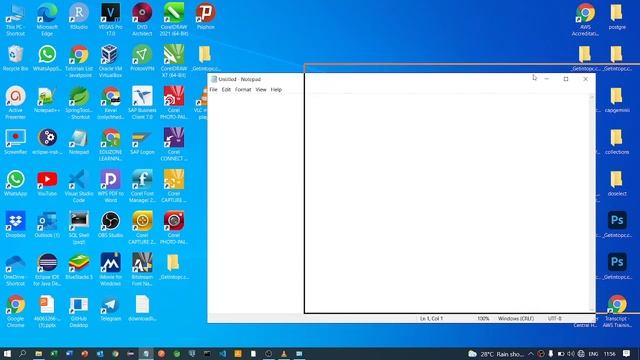
Task: Select the pptx file on desktop
Action: point(47,311)
